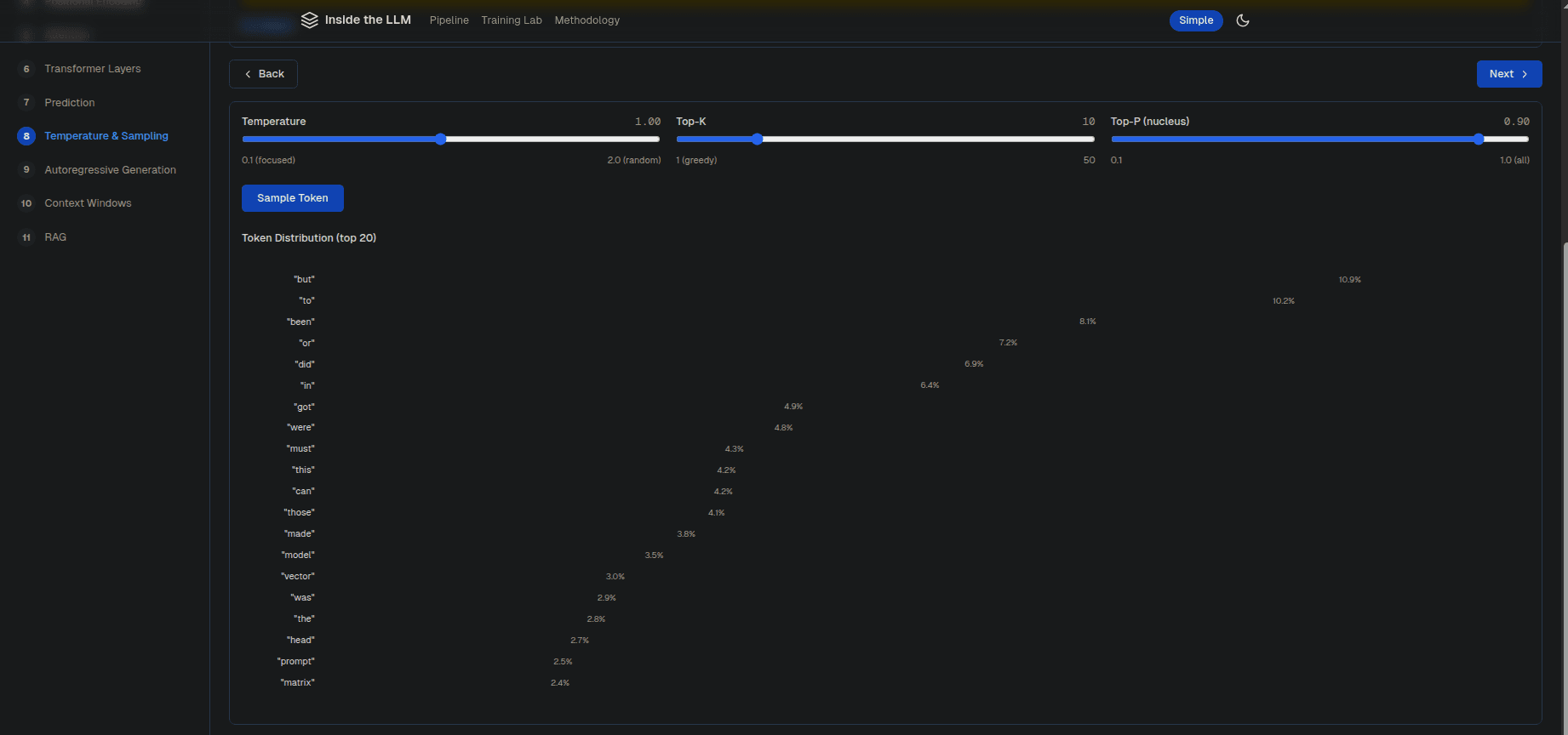Open the Methodology nav item
This screenshot has width=1568, height=735.
point(587,20)
